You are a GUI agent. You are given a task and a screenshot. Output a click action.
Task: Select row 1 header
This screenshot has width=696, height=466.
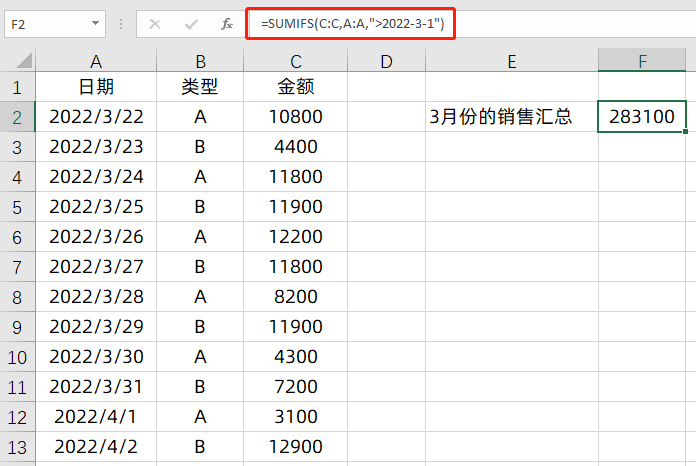pyautogui.click(x=17, y=87)
